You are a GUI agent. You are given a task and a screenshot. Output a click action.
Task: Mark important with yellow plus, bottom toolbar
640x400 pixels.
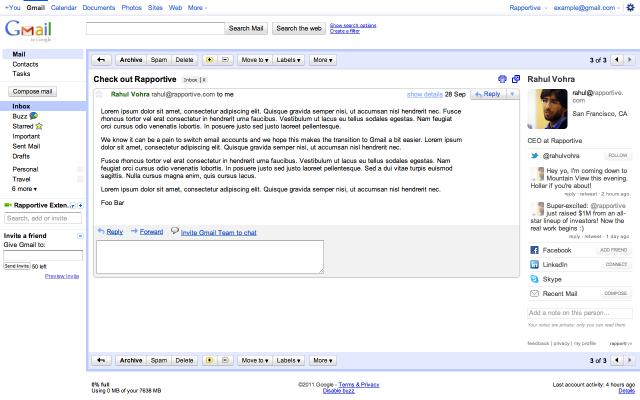[x=209, y=360]
